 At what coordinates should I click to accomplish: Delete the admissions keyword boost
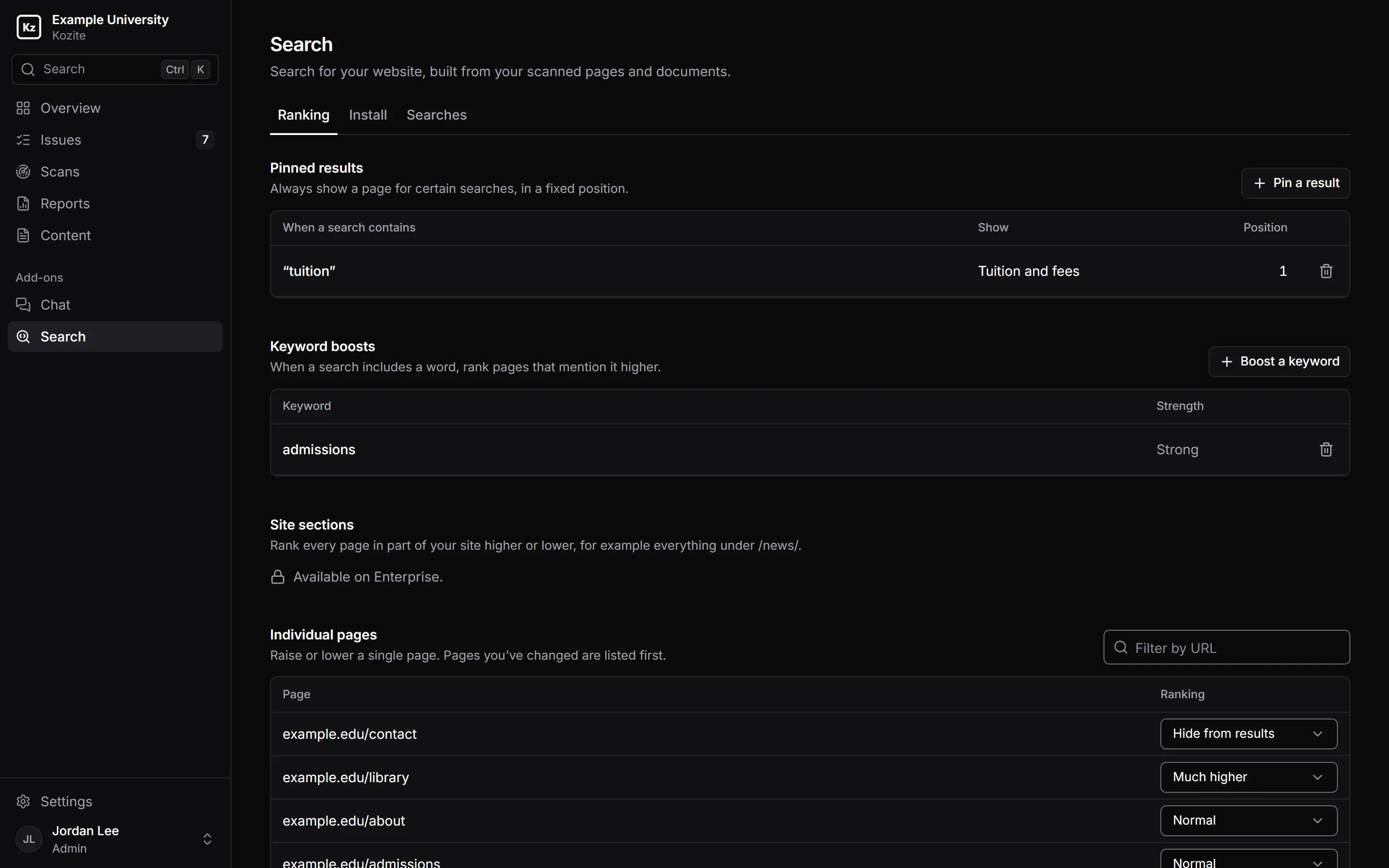pos(1326,449)
